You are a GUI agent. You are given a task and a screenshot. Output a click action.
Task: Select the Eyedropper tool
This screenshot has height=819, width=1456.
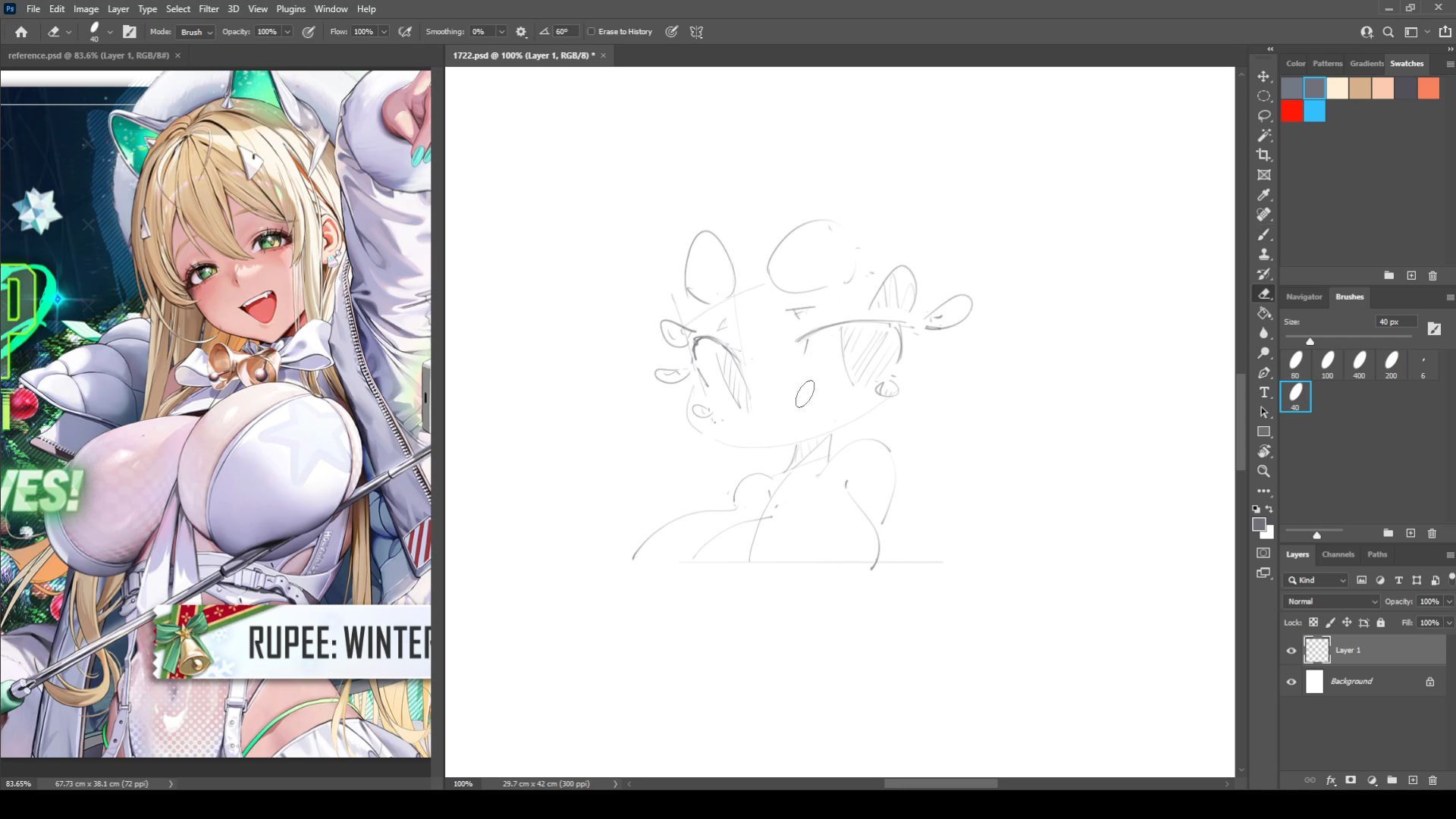[x=1263, y=195]
